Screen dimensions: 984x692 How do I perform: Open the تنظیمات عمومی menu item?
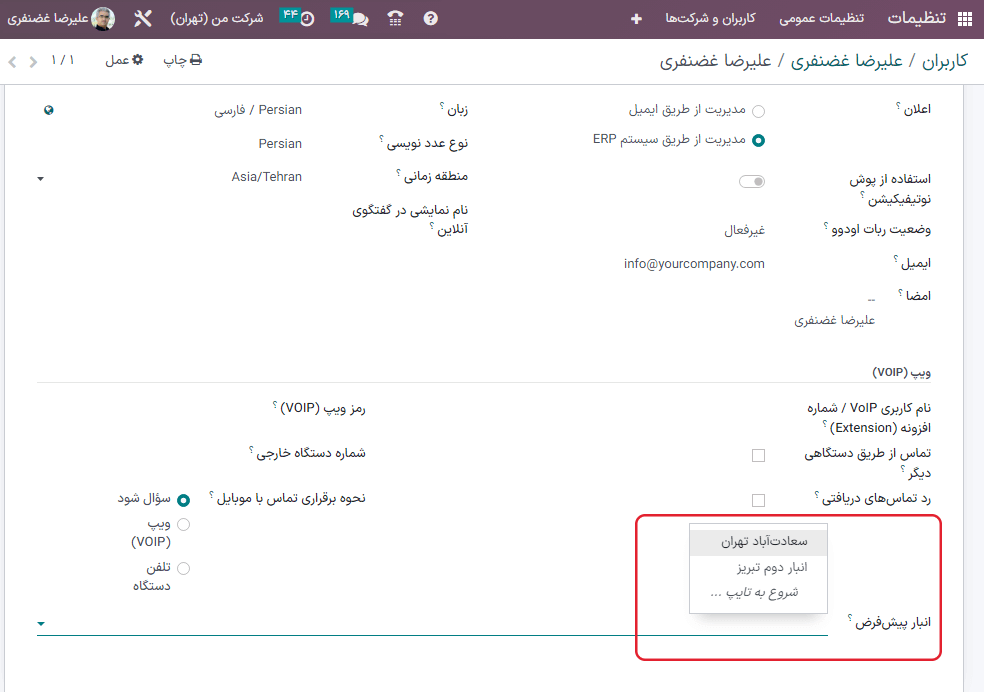tap(822, 18)
